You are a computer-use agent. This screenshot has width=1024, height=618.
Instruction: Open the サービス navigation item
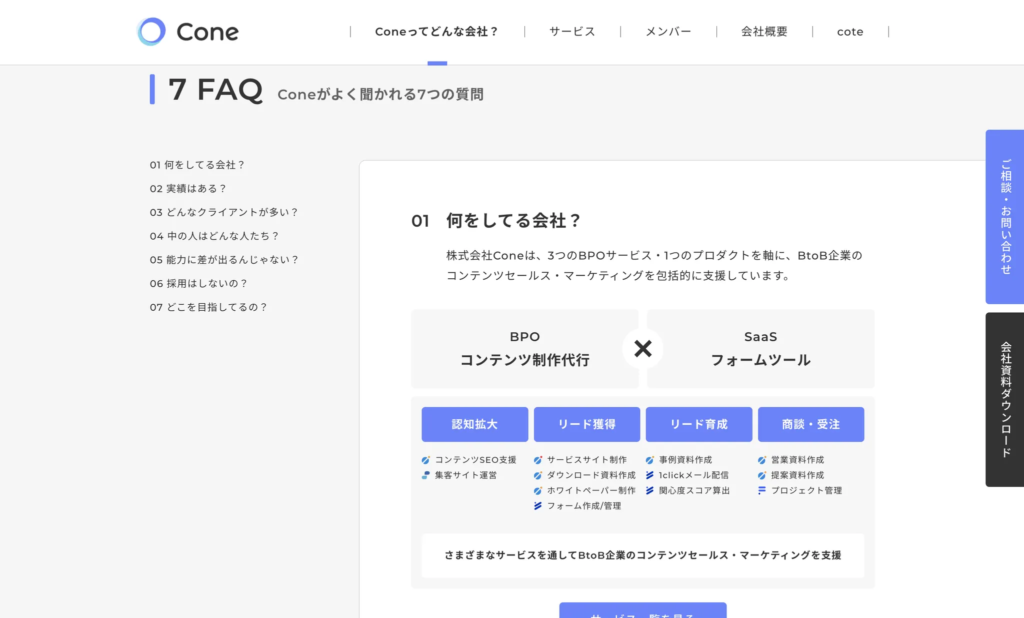572,32
